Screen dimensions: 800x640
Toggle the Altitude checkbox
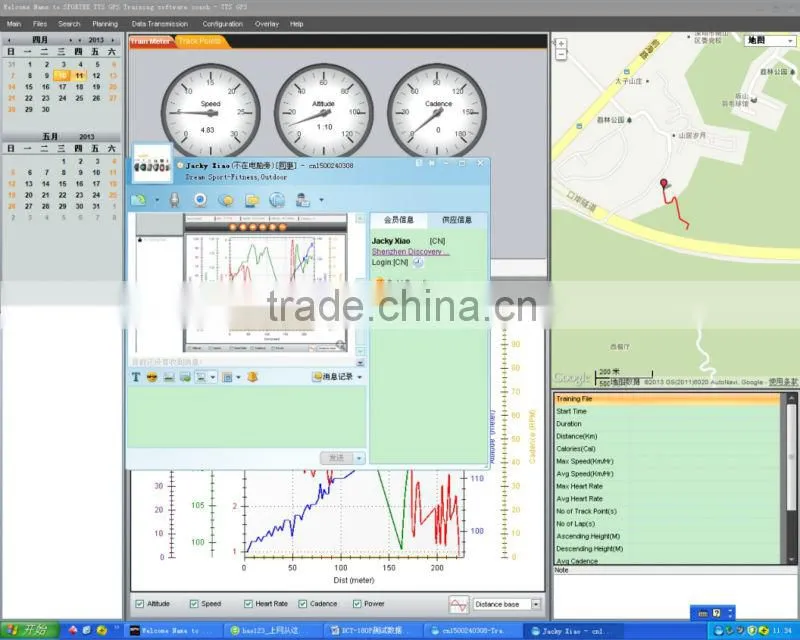[x=139, y=604]
